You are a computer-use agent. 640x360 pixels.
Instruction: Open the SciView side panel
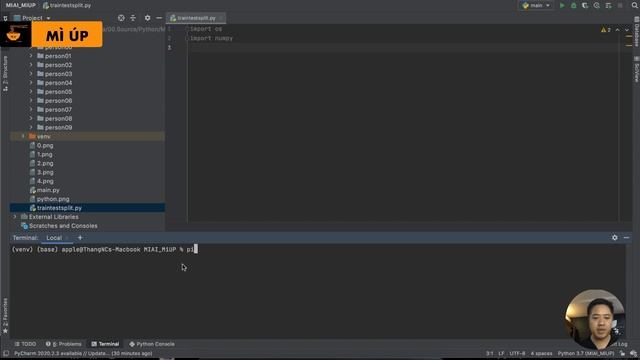point(636,69)
